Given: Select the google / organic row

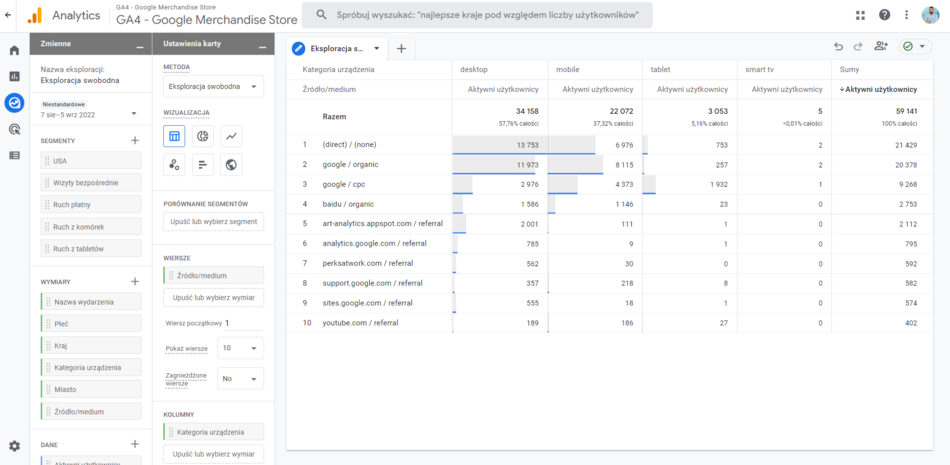Looking at the screenshot, I should coord(350,164).
